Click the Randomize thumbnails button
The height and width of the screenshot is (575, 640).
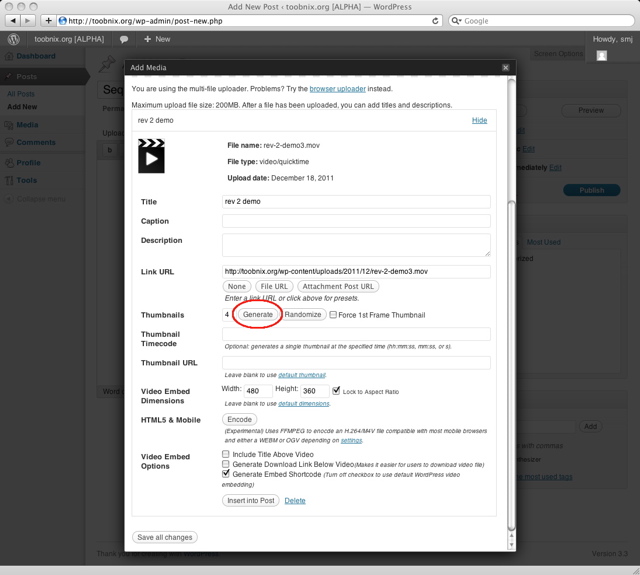point(303,315)
